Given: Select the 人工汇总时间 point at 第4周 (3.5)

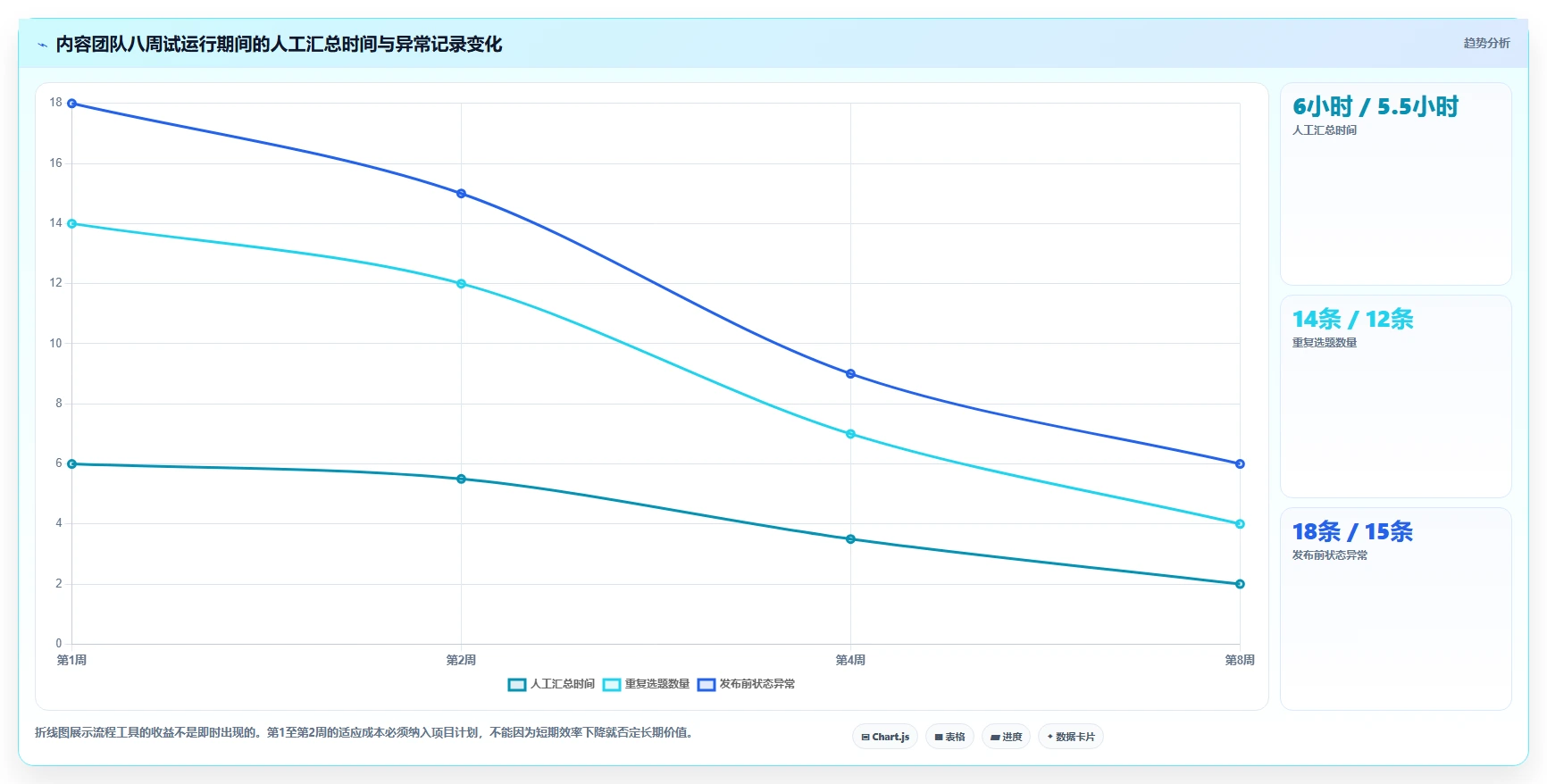Looking at the screenshot, I should (850, 539).
